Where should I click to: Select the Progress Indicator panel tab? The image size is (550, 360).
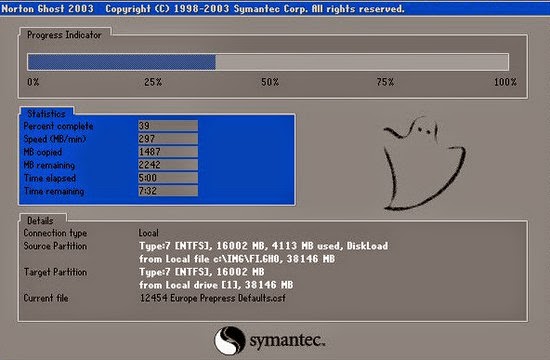pyautogui.click(x=65, y=35)
